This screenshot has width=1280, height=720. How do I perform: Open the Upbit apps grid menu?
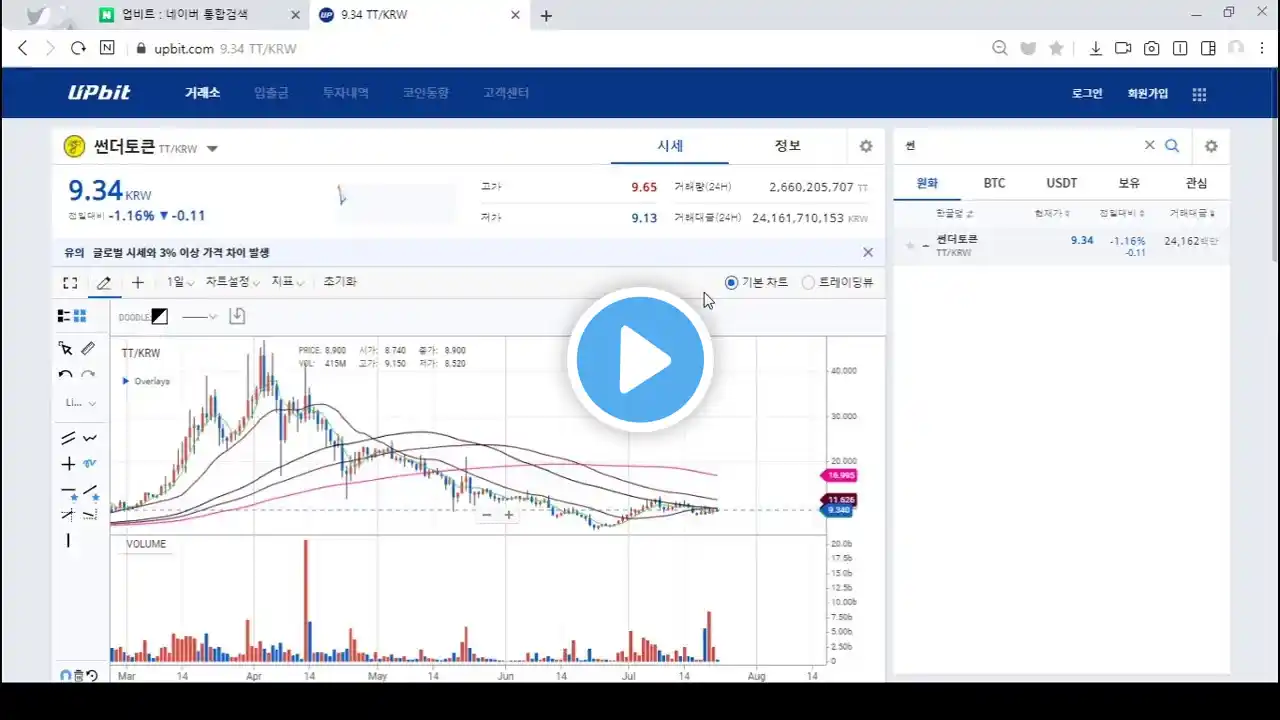point(1200,94)
